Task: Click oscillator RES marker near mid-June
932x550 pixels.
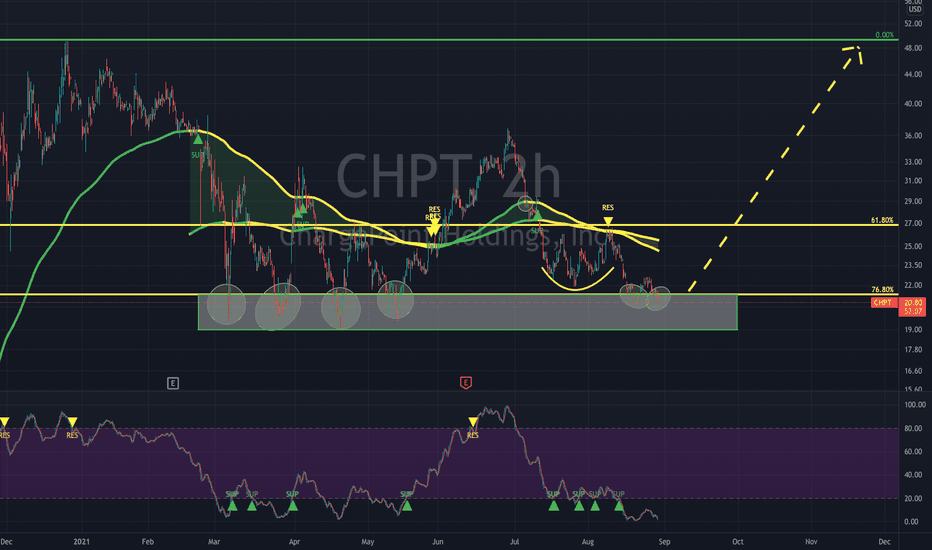Action: pos(473,422)
